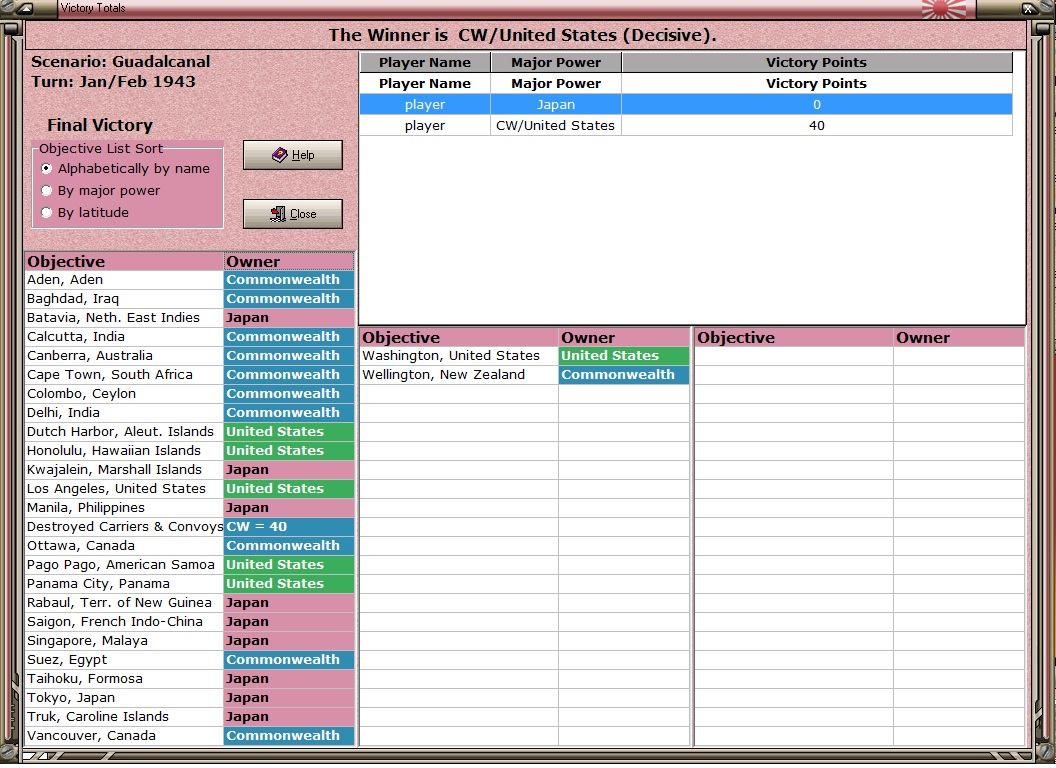Click the Japan owner cell for Singapore
Screen dimensions: 1056x768
[289, 641]
